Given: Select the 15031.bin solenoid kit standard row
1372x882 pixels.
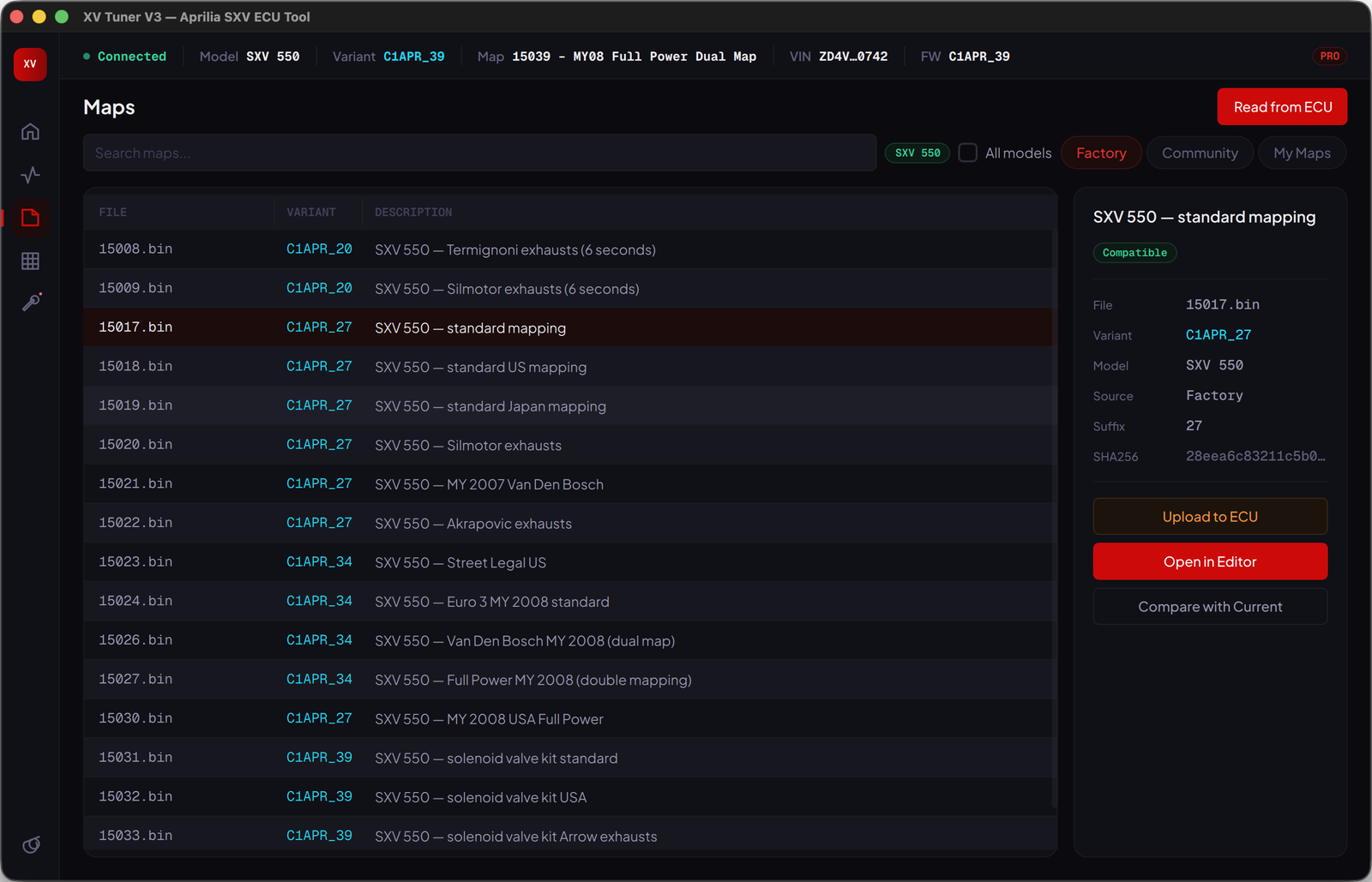Looking at the screenshot, I should pyautogui.click(x=568, y=758).
